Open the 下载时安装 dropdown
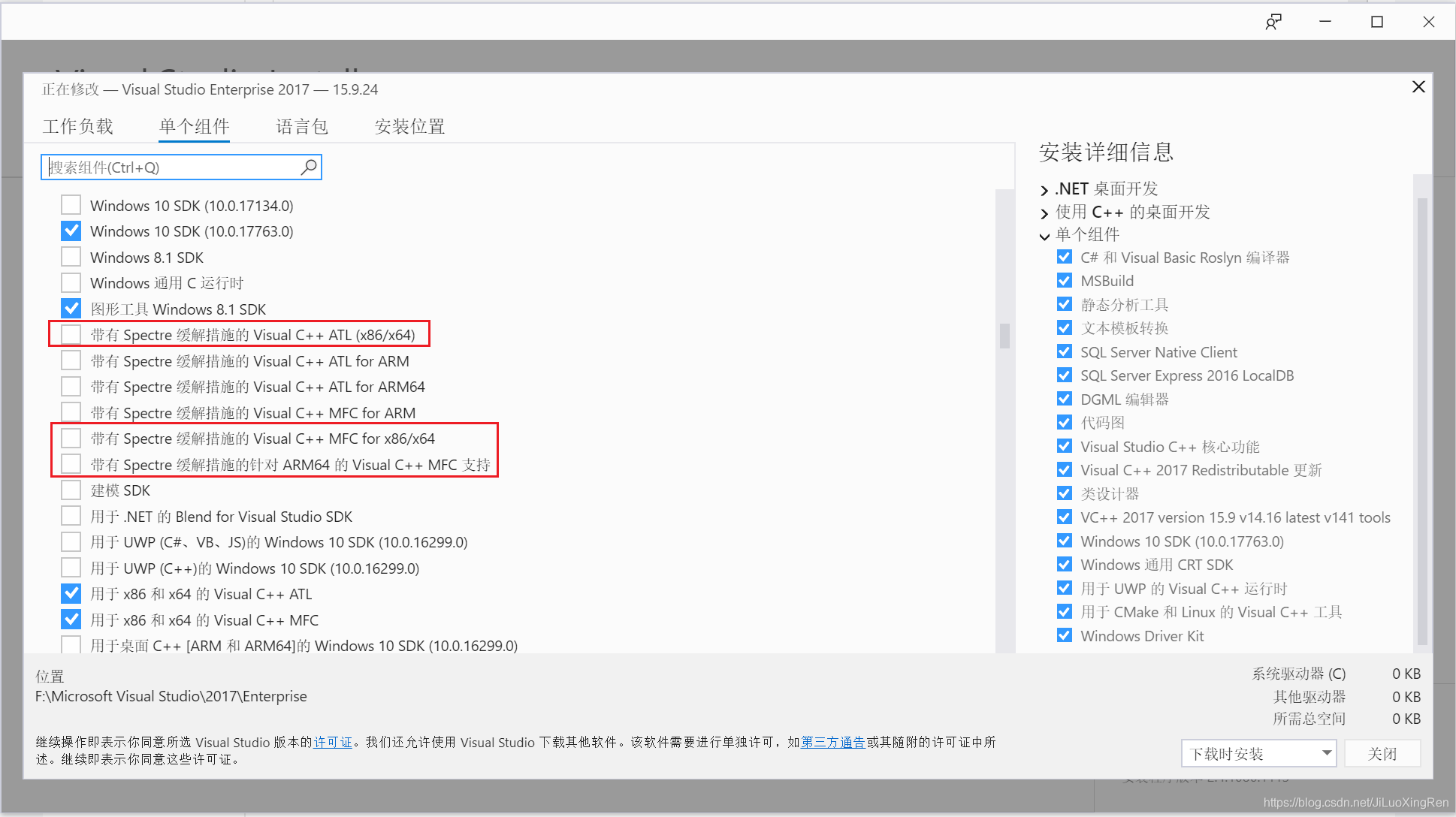 tap(1327, 752)
